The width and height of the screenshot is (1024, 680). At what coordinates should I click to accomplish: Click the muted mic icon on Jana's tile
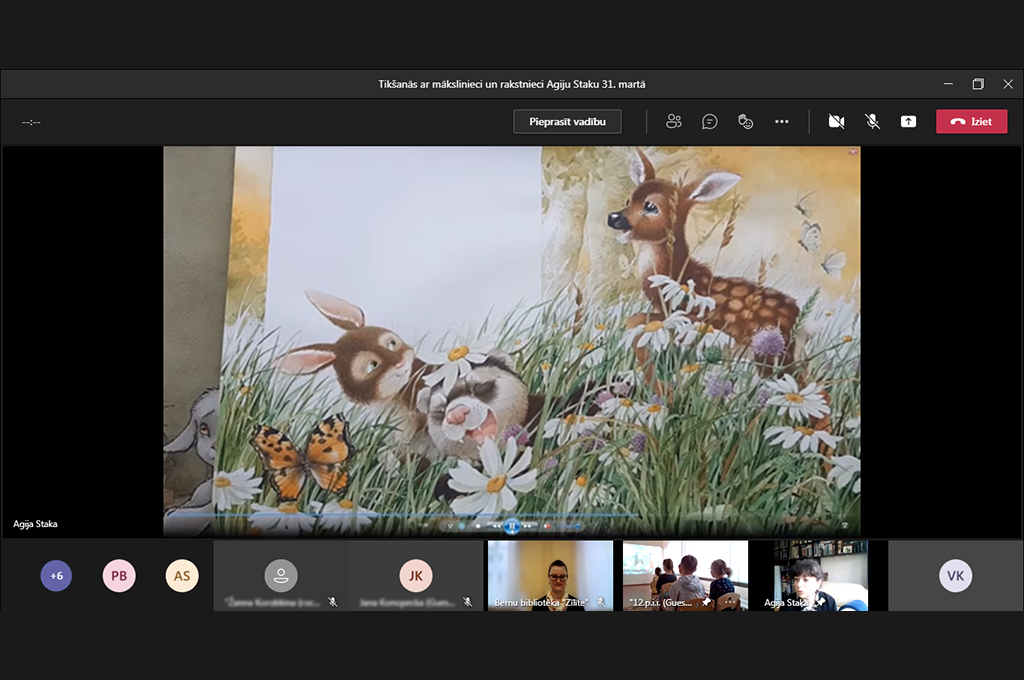tap(468, 602)
